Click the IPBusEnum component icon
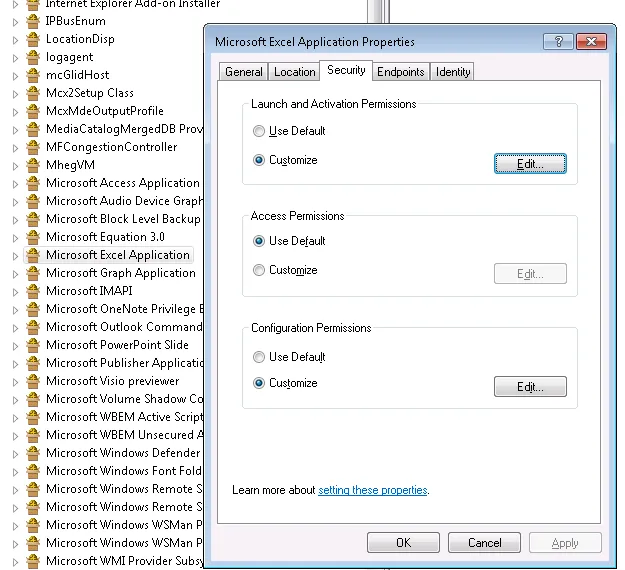 tap(33, 21)
